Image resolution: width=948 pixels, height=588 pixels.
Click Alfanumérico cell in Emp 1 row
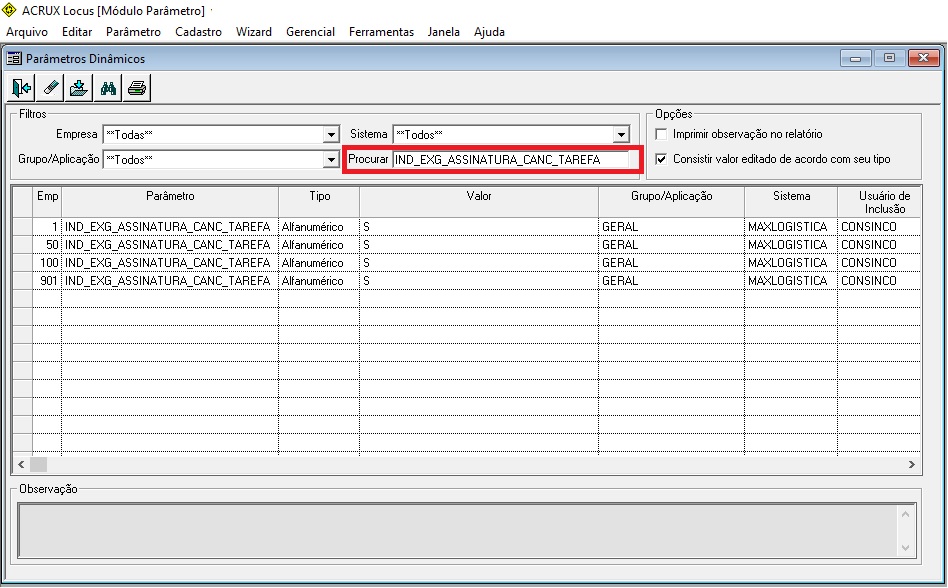pos(319,227)
